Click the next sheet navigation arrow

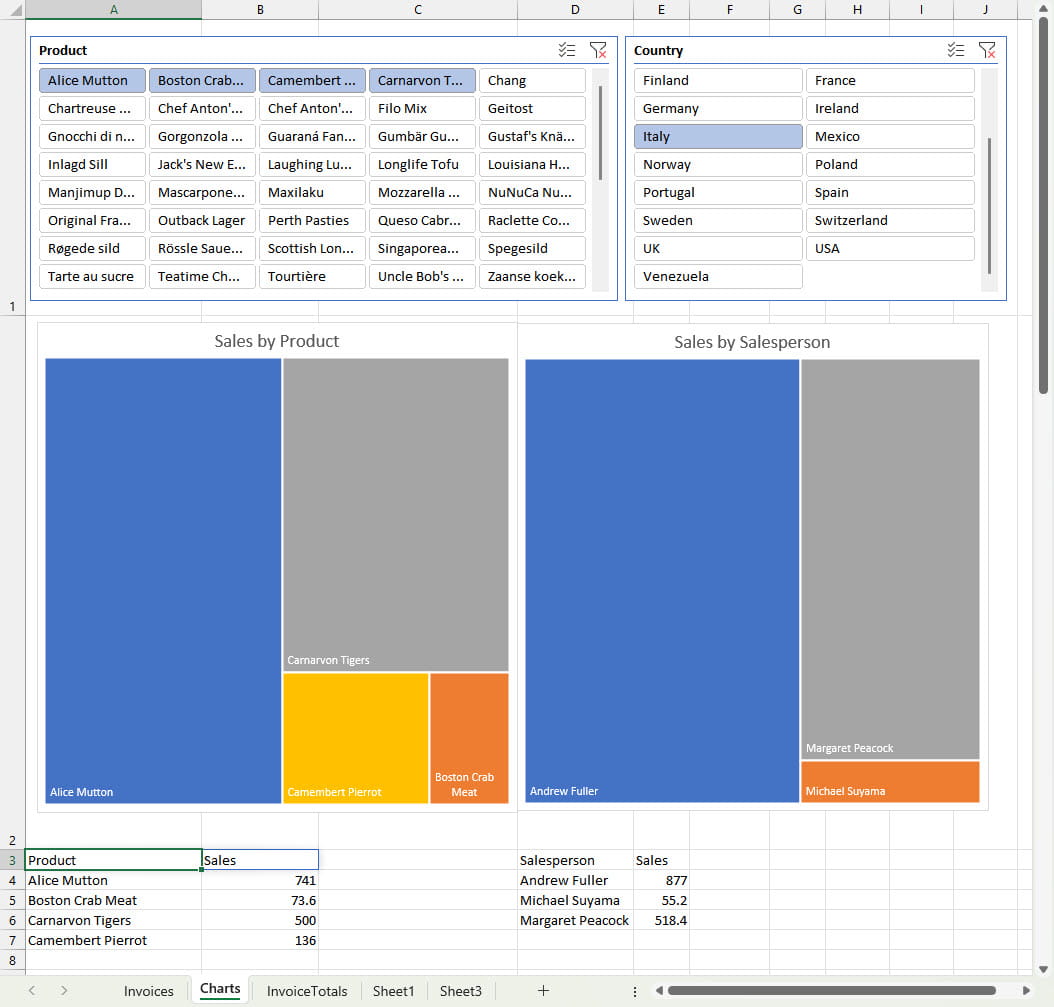coord(64,990)
